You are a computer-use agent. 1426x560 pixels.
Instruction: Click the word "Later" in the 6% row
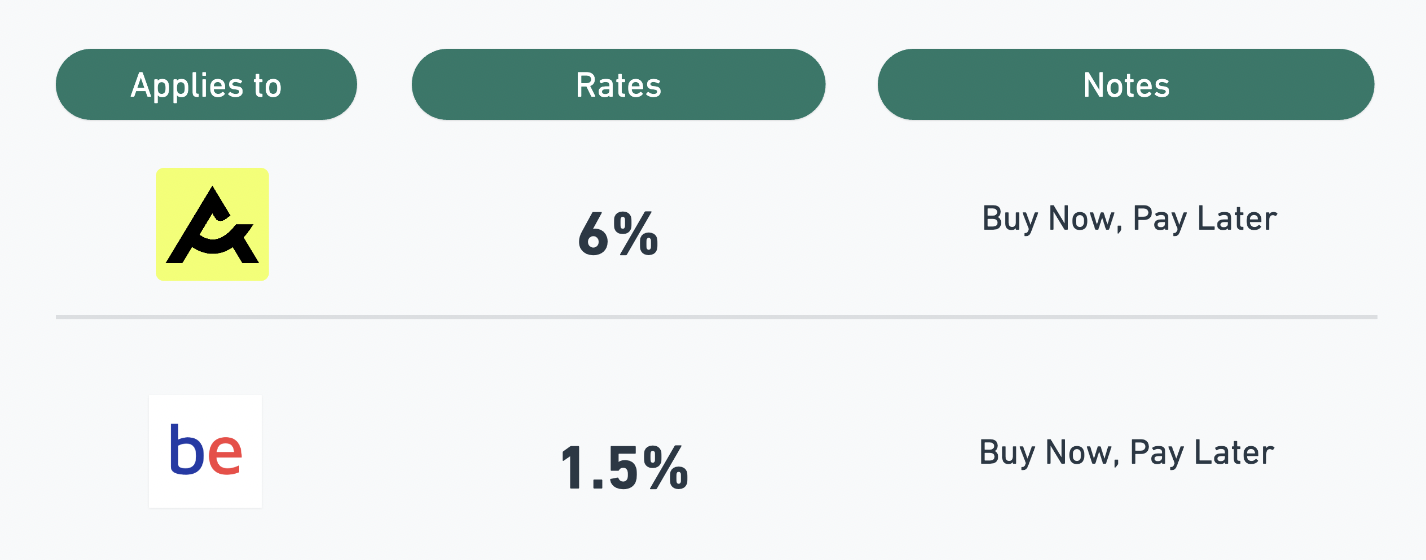(1240, 219)
